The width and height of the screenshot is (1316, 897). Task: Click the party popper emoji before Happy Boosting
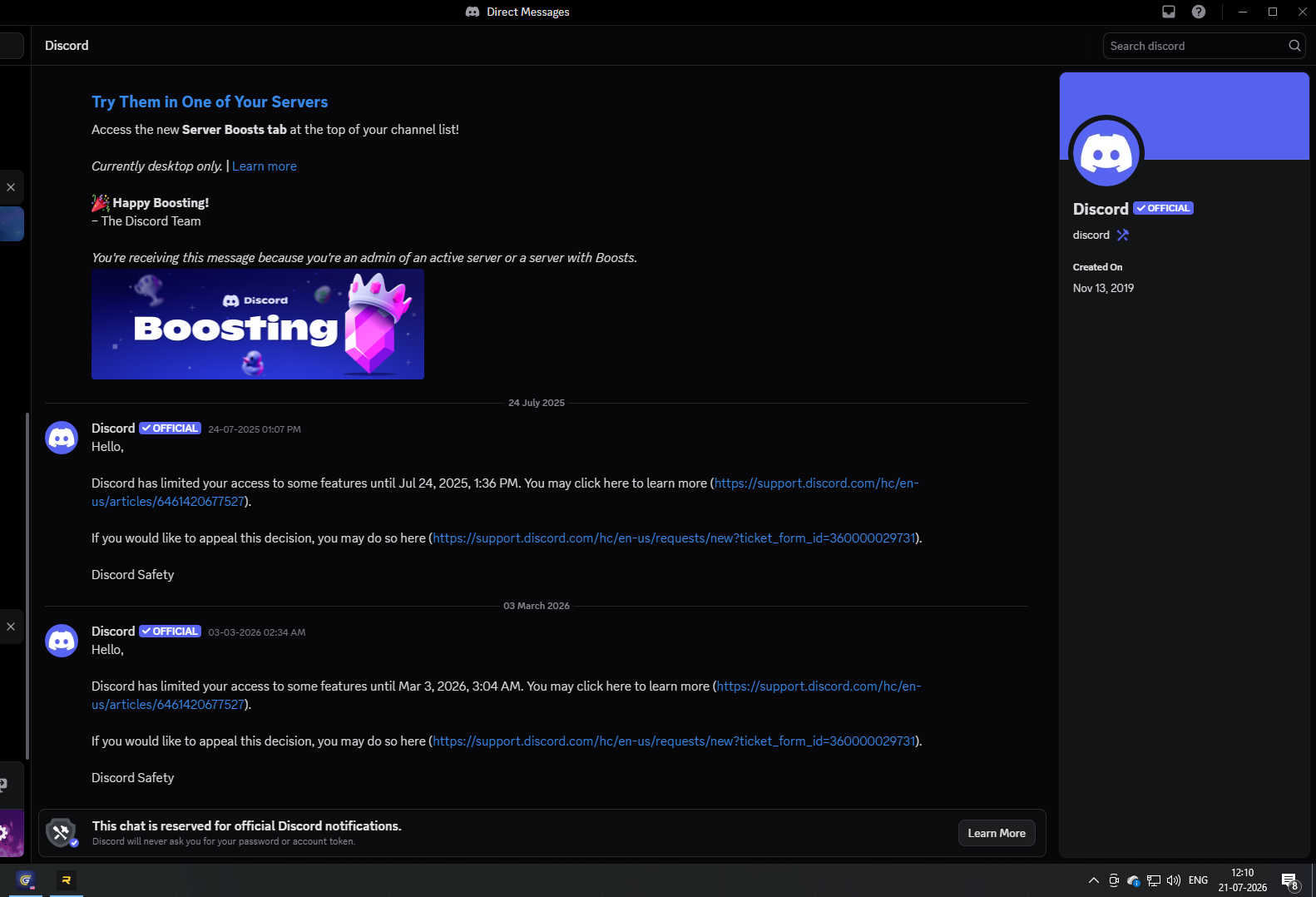pyautogui.click(x=101, y=203)
